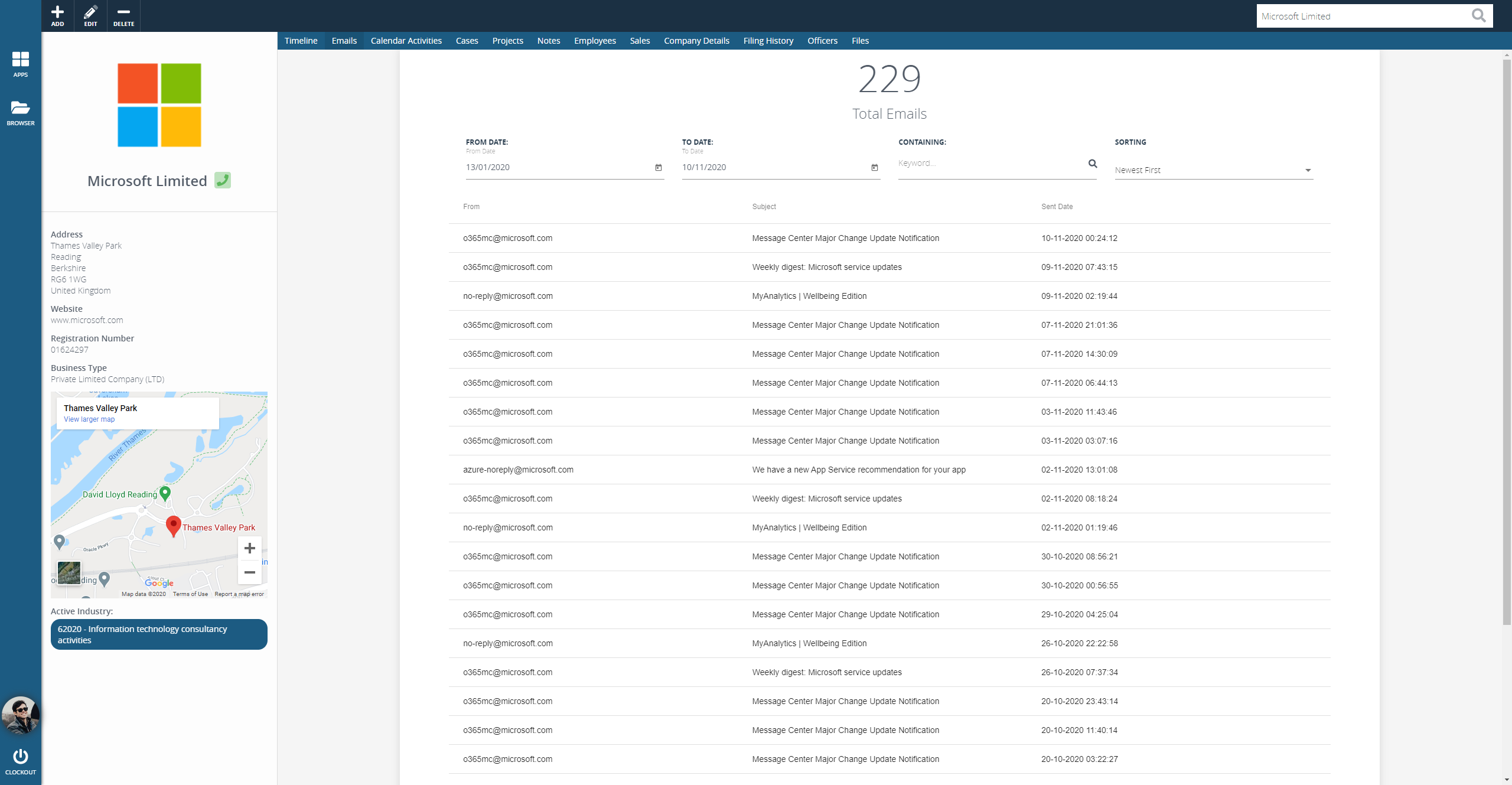Click the View larger map link
Viewport: 1512px width, 785px height.
point(89,419)
